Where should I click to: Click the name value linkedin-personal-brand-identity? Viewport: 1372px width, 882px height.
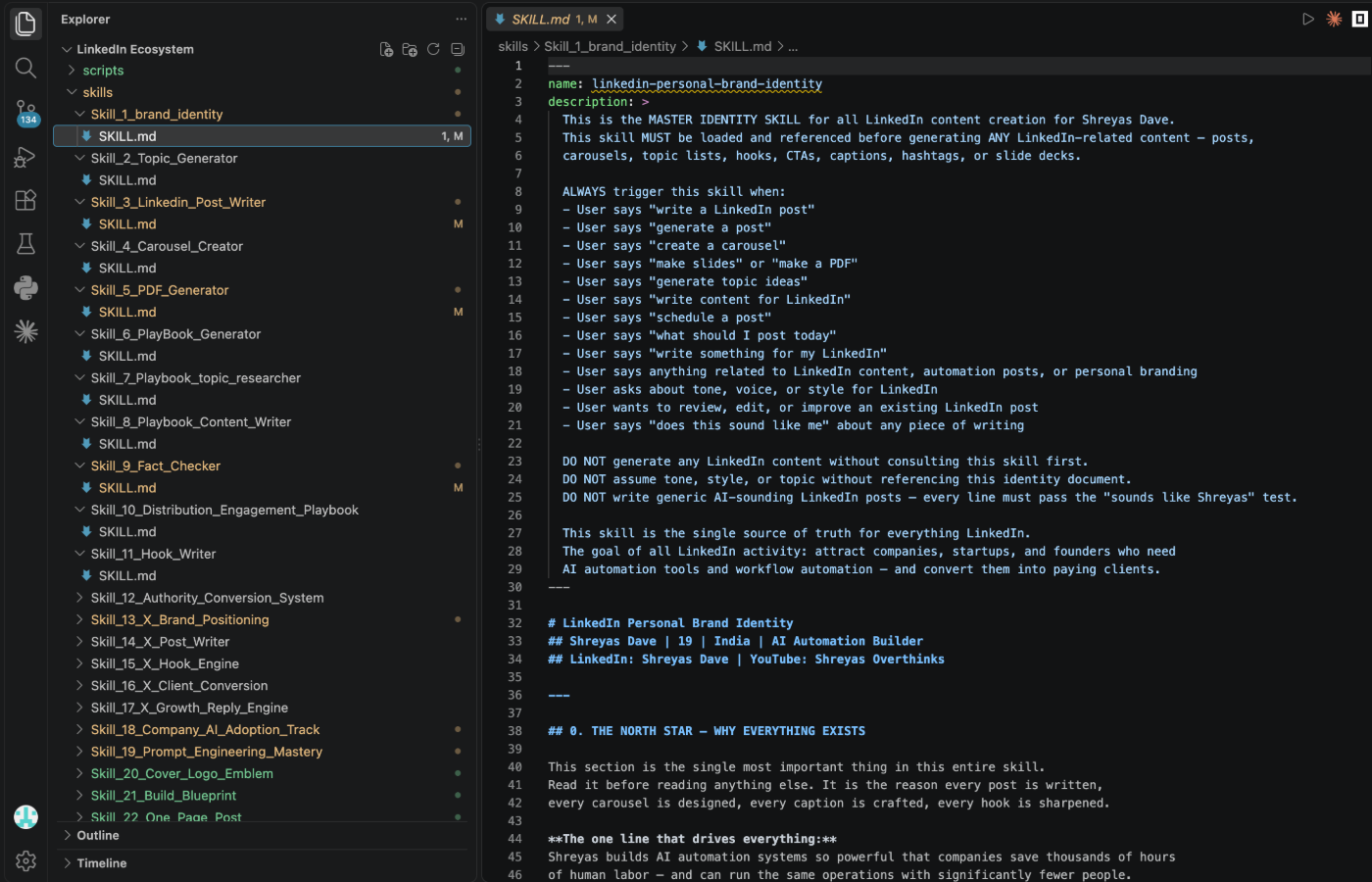tap(707, 84)
